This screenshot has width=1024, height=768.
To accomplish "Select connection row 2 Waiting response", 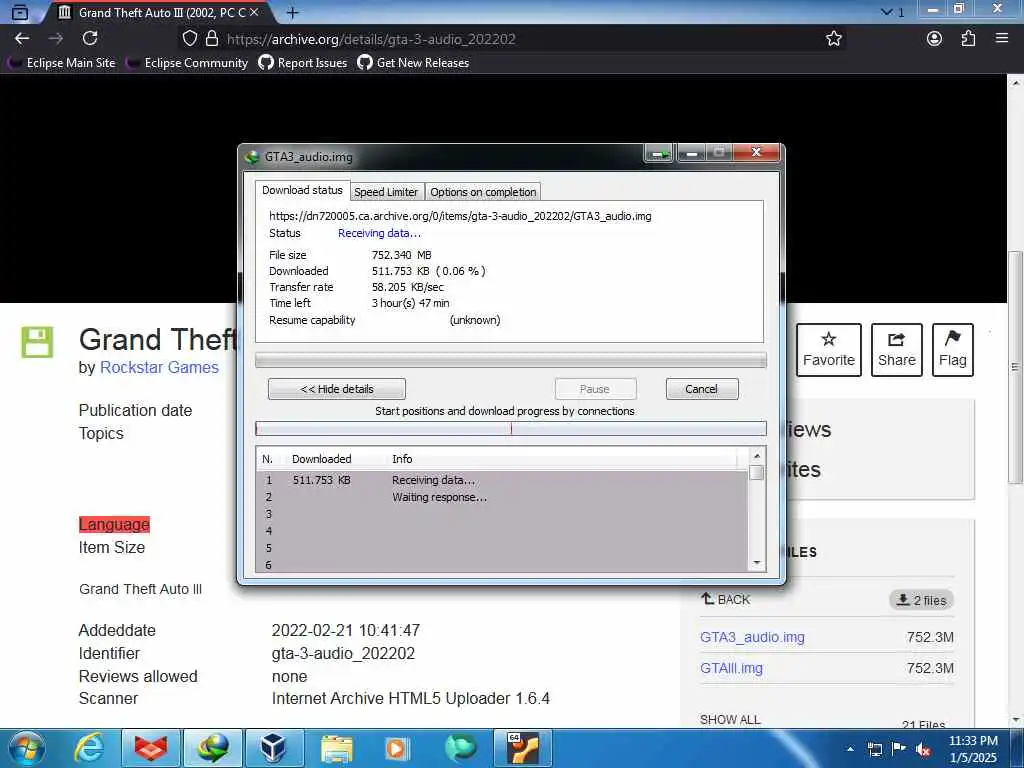I will click(x=502, y=497).
